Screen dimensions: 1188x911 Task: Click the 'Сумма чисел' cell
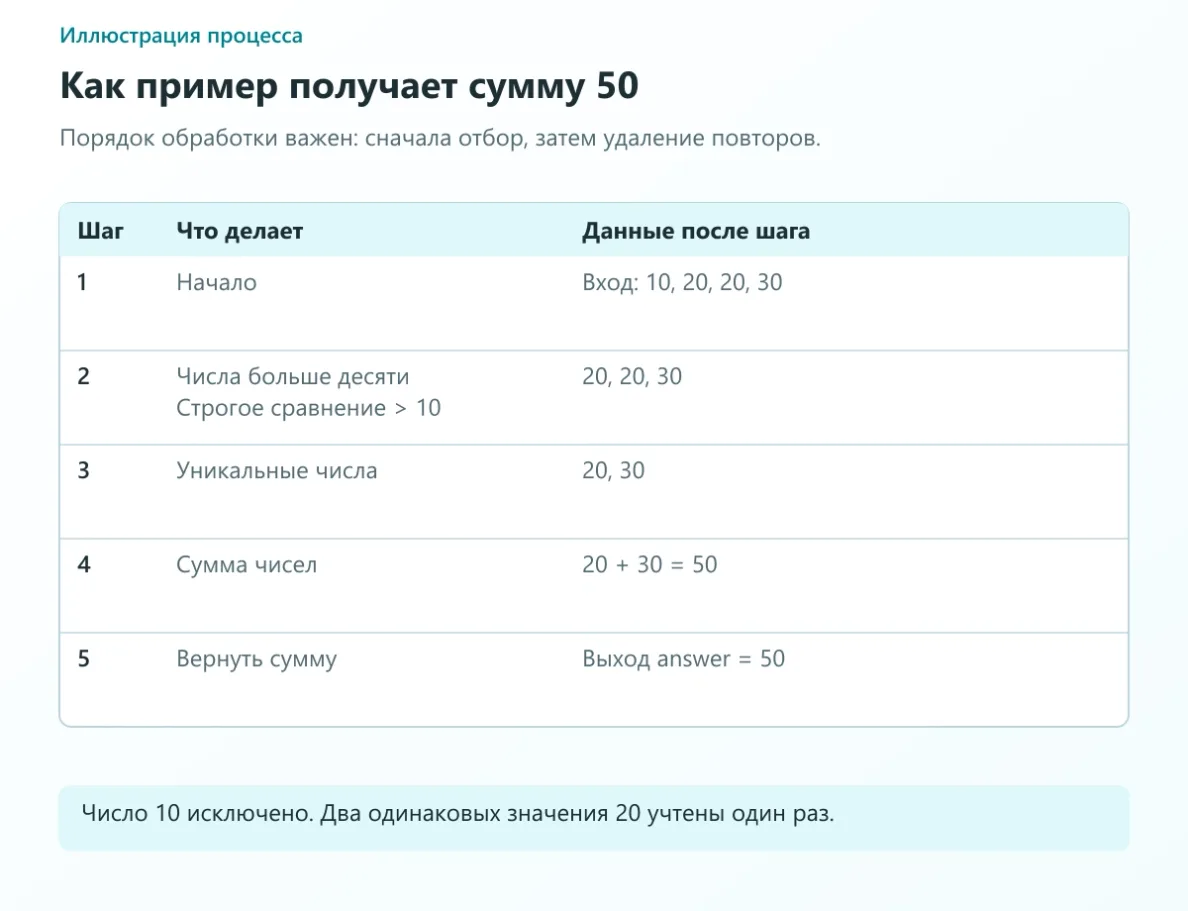[x=246, y=565]
